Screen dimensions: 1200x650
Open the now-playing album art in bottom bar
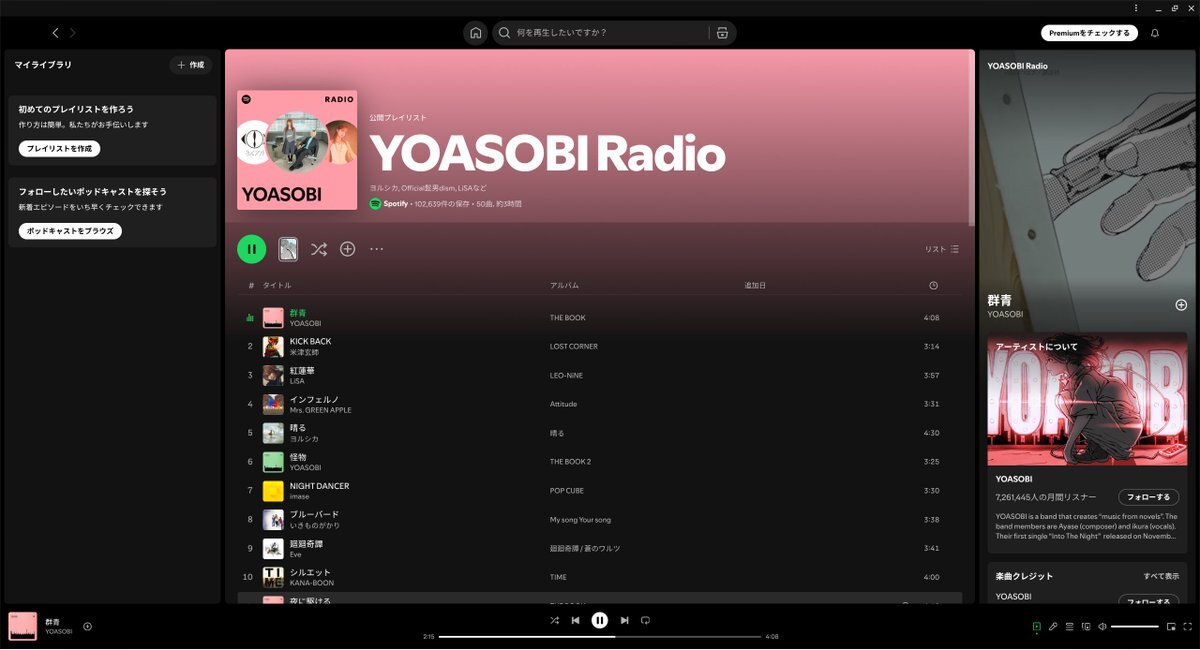click(23, 626)
